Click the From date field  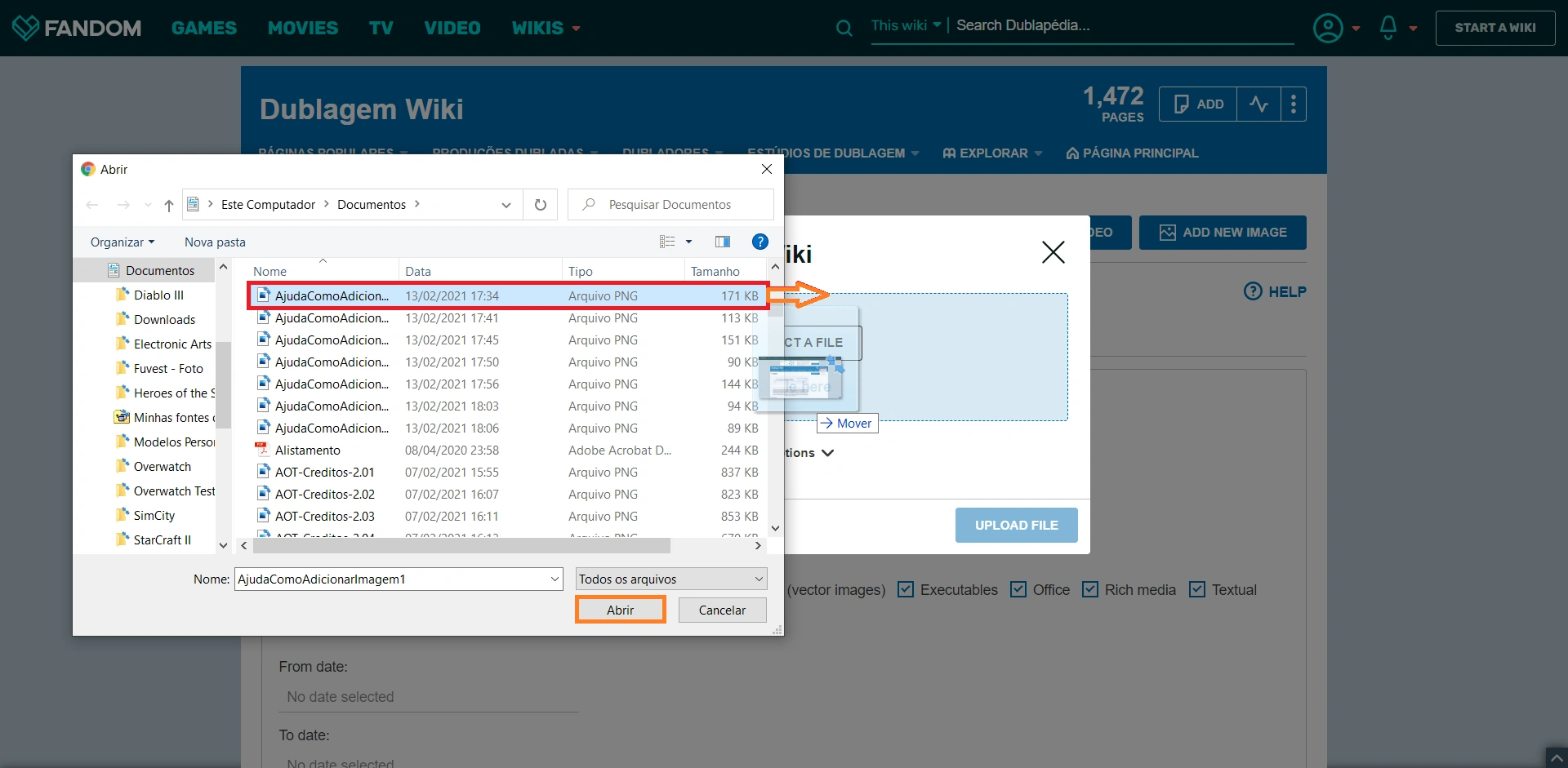tap(429, 697)
